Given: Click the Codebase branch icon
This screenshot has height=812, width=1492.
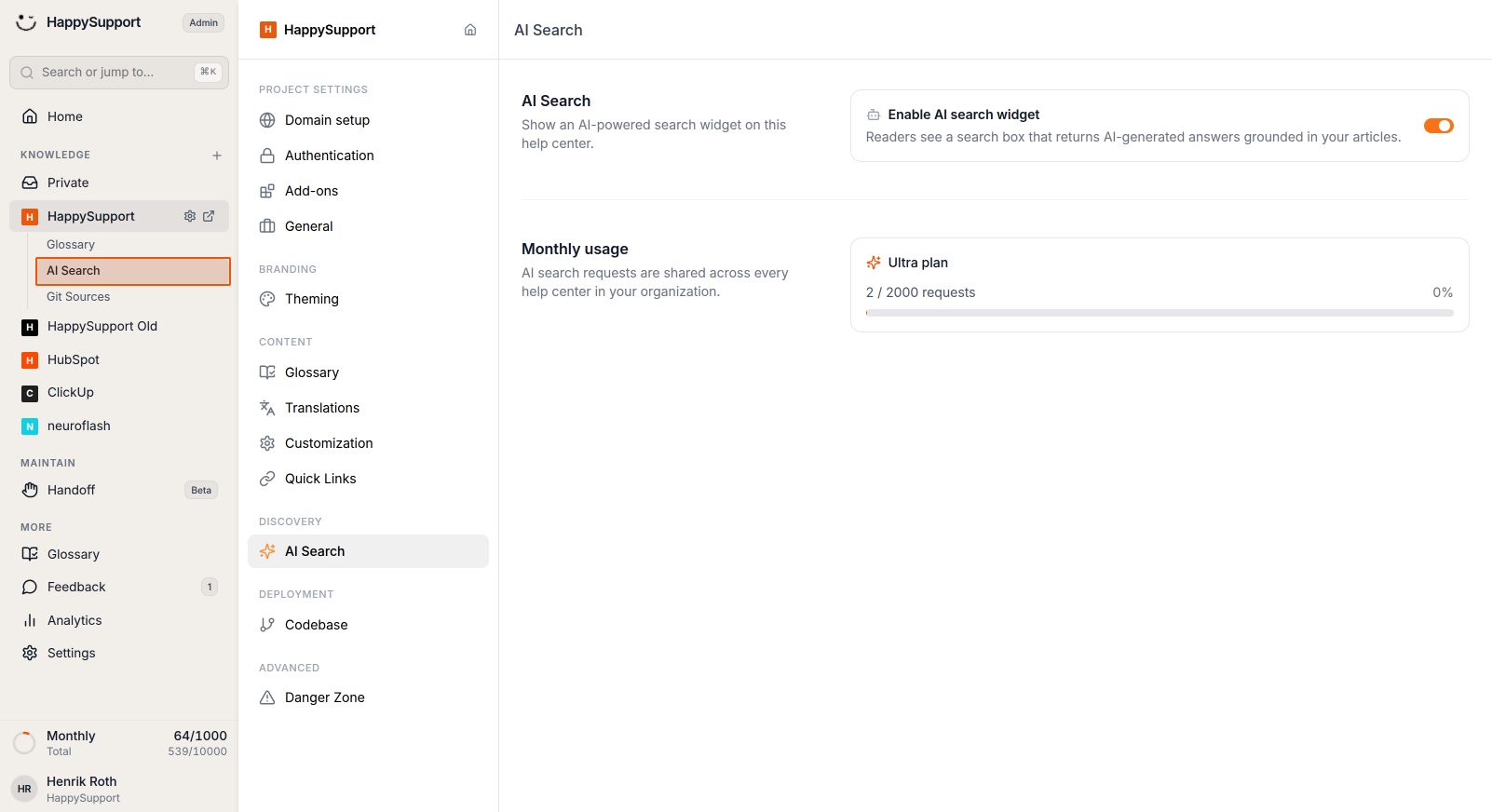Looking at the screenshot, I should (267, 625).
